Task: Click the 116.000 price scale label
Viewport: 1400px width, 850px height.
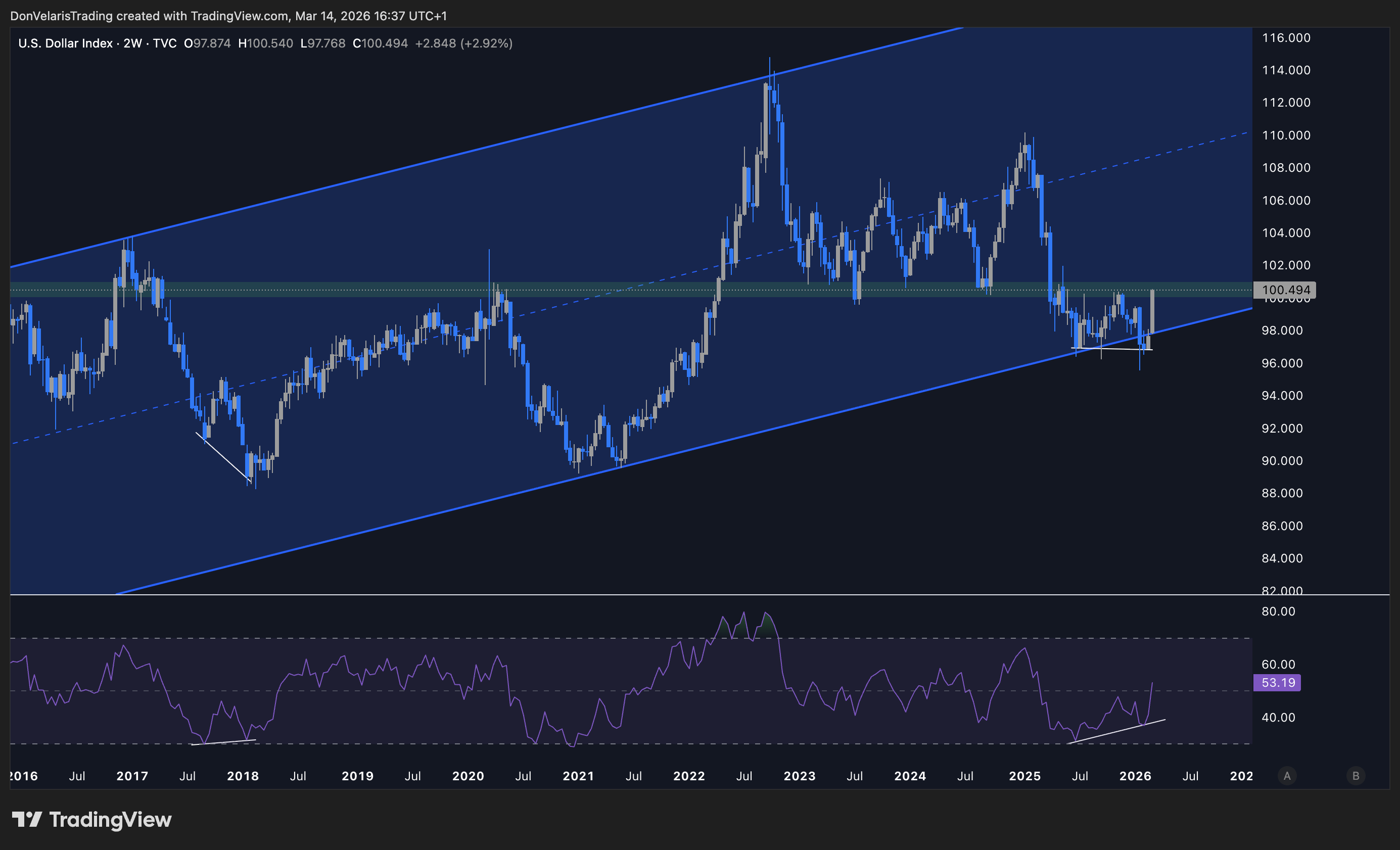Action: 1286,37
